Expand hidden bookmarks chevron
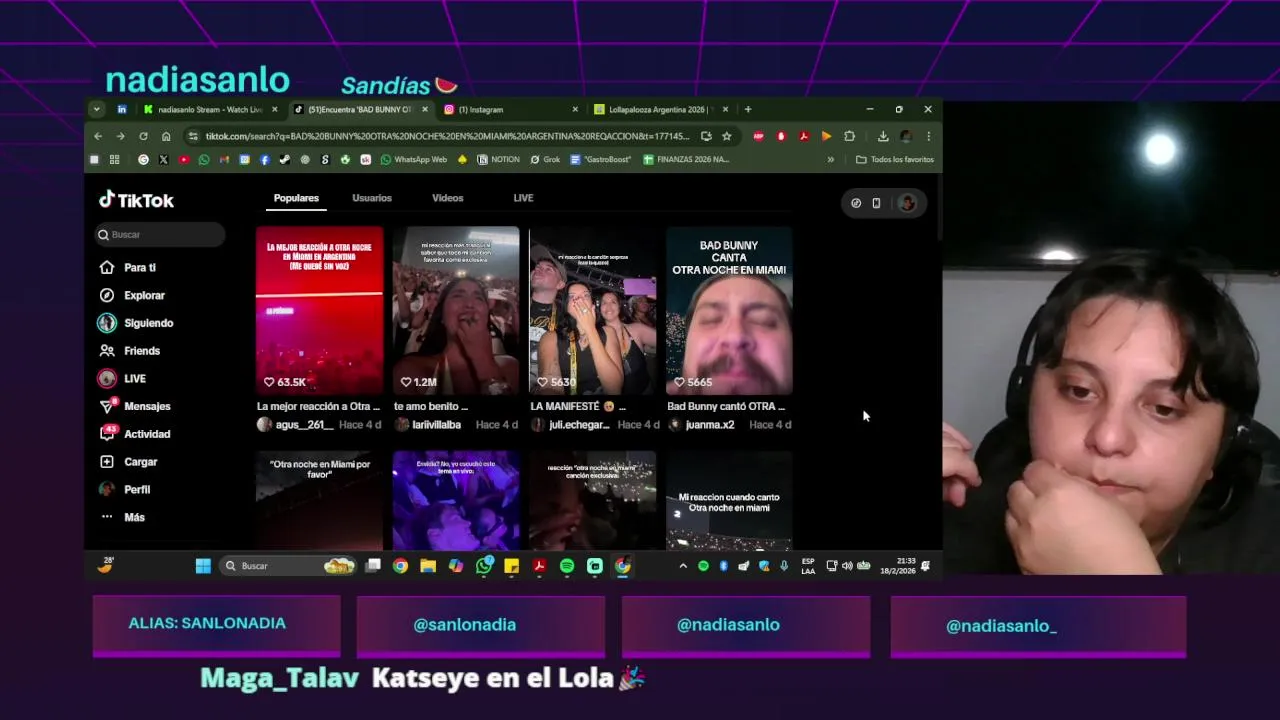1280x720 pixels. [830, 159]
